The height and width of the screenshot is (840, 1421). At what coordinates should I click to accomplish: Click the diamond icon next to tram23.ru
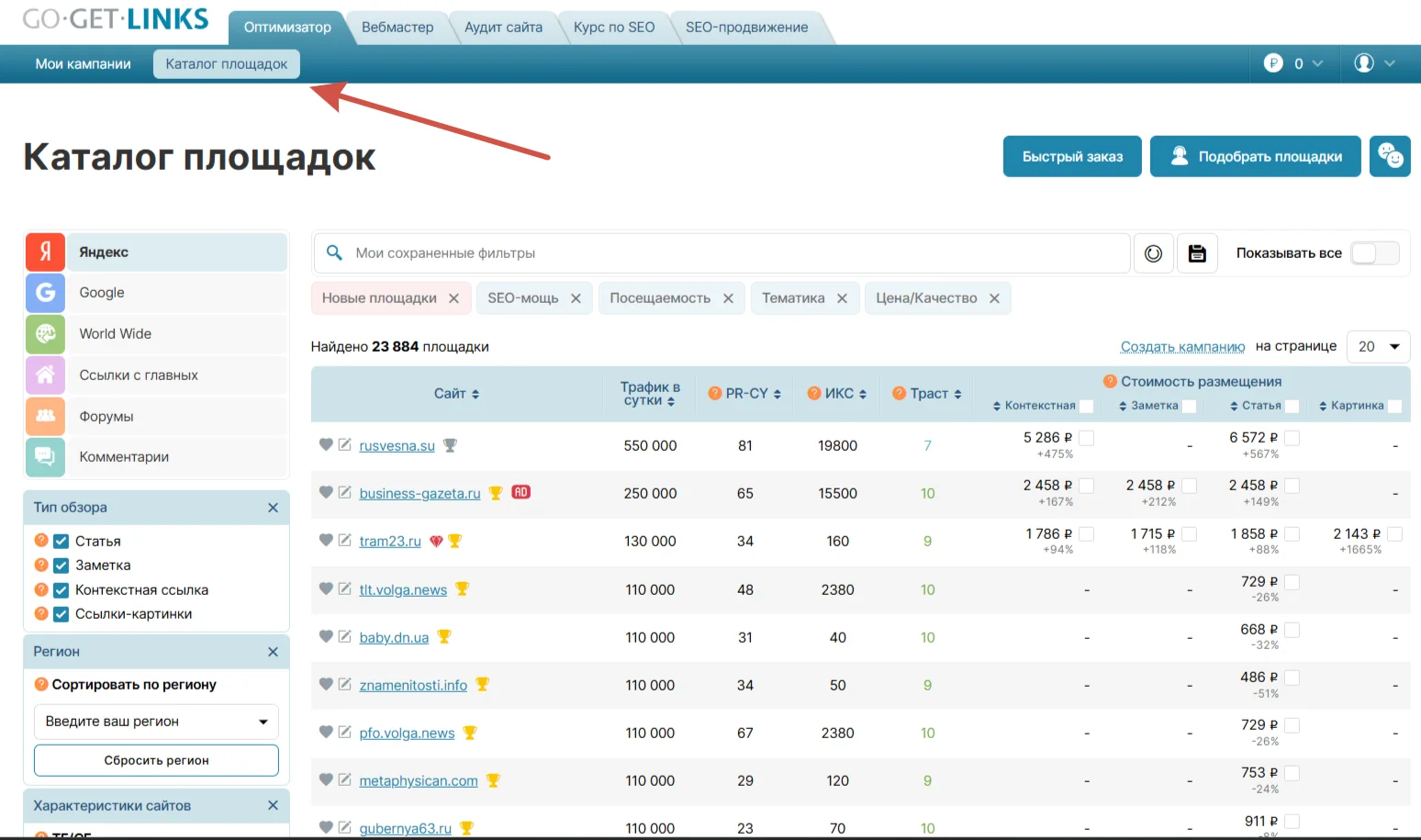(436, 542)
